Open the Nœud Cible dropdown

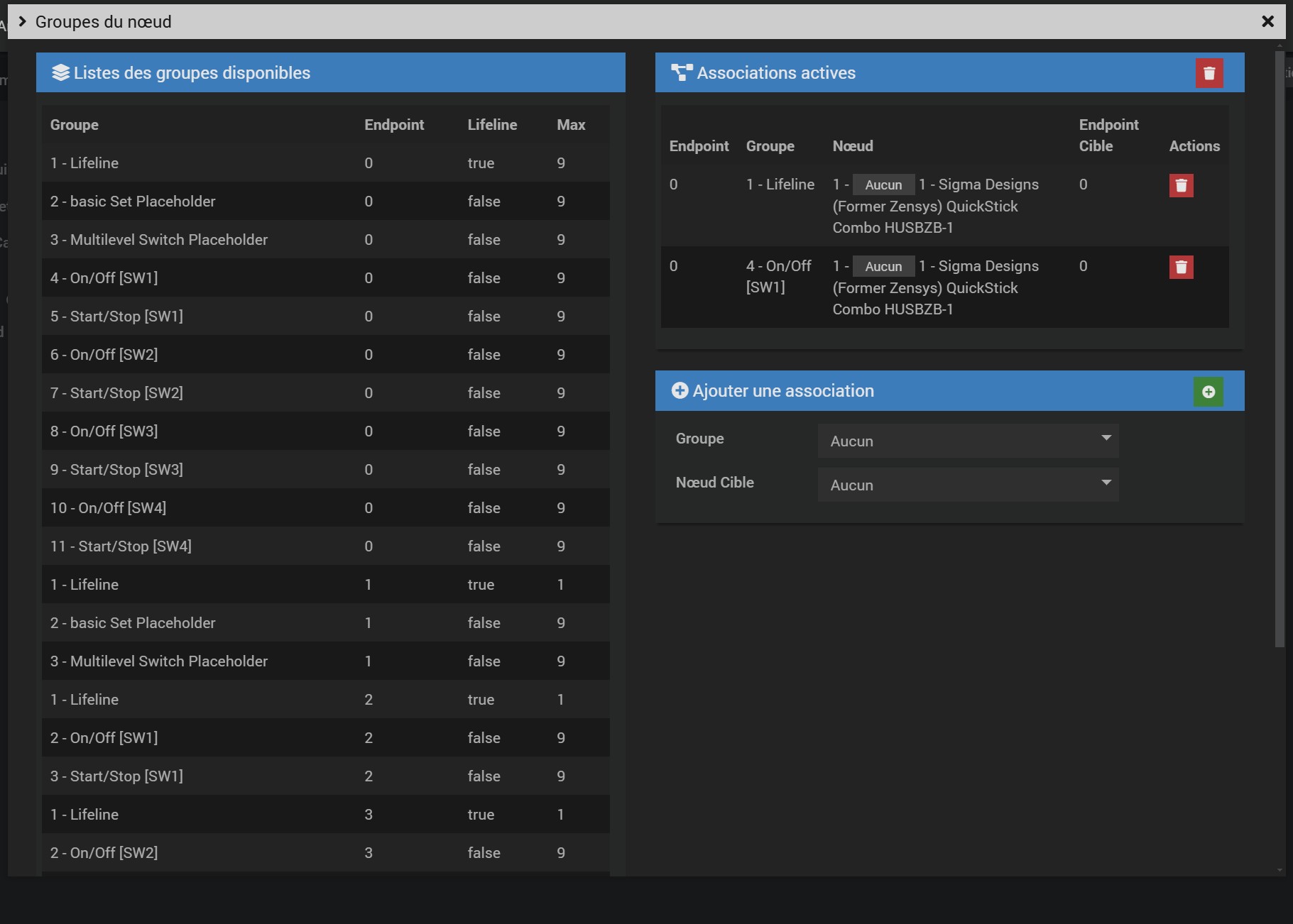[968, 485]
